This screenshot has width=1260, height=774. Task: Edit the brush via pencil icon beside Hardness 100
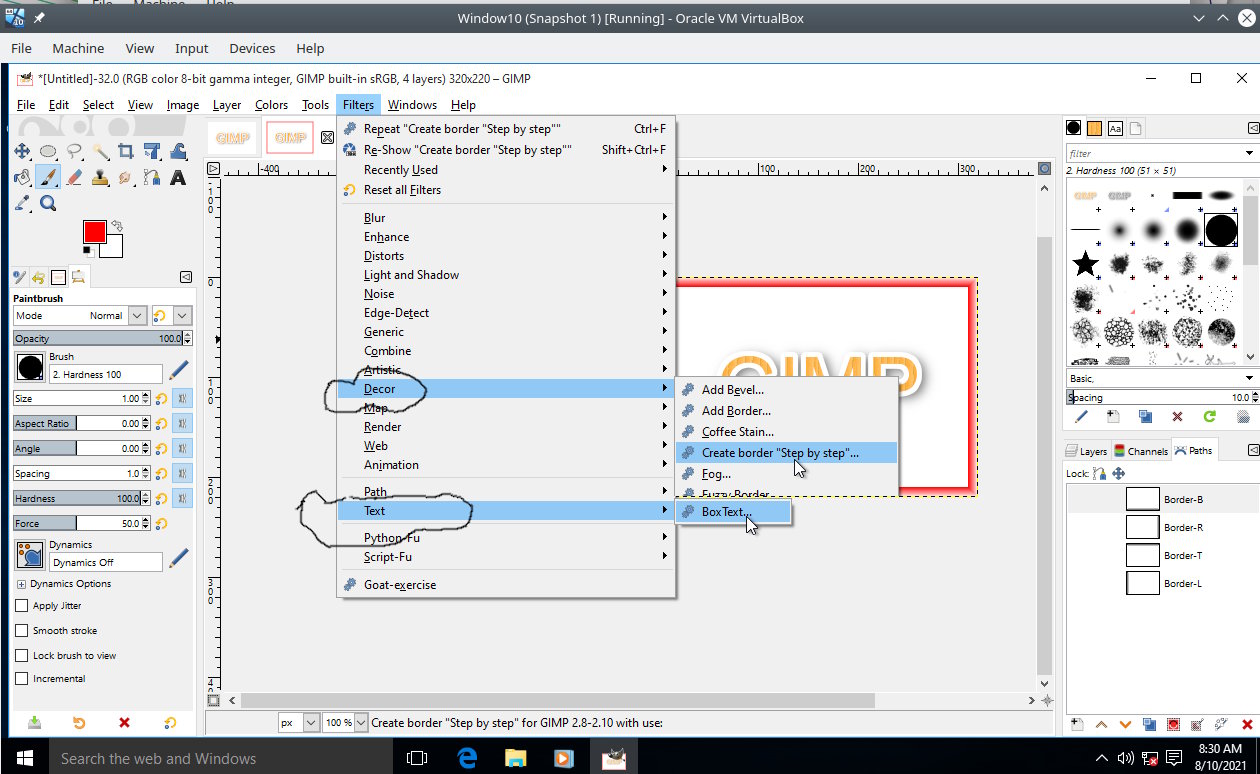179,372
